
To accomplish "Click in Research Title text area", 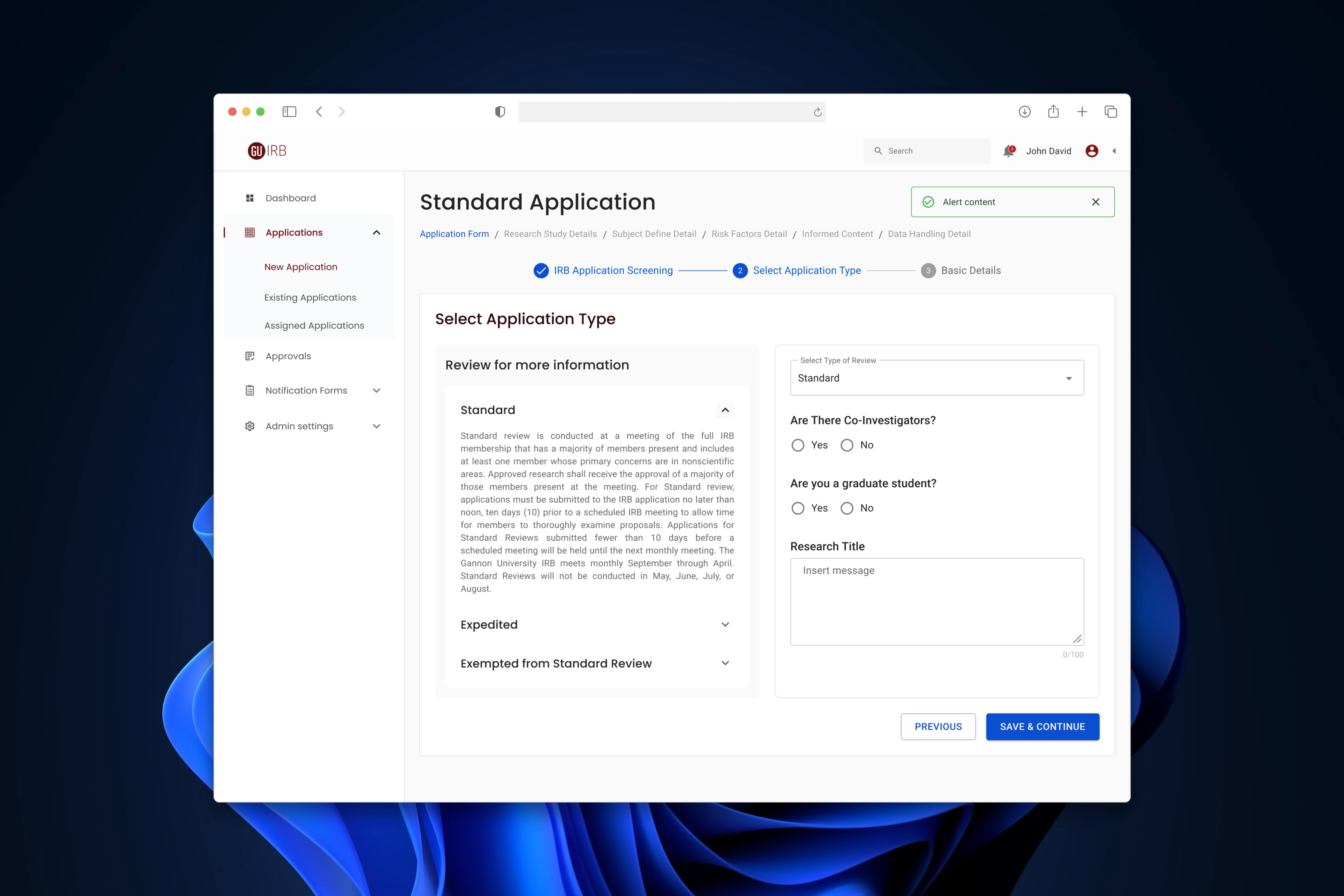I will pos(937,601).
